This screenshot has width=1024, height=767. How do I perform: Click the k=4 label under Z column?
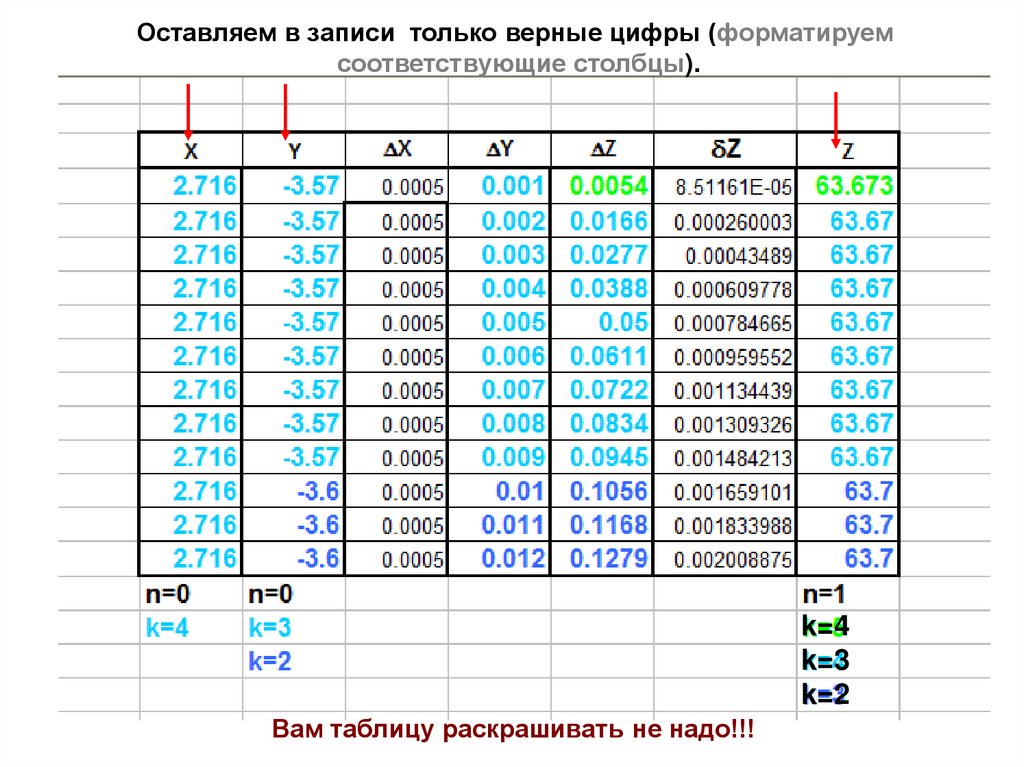[x=825, y=627]
